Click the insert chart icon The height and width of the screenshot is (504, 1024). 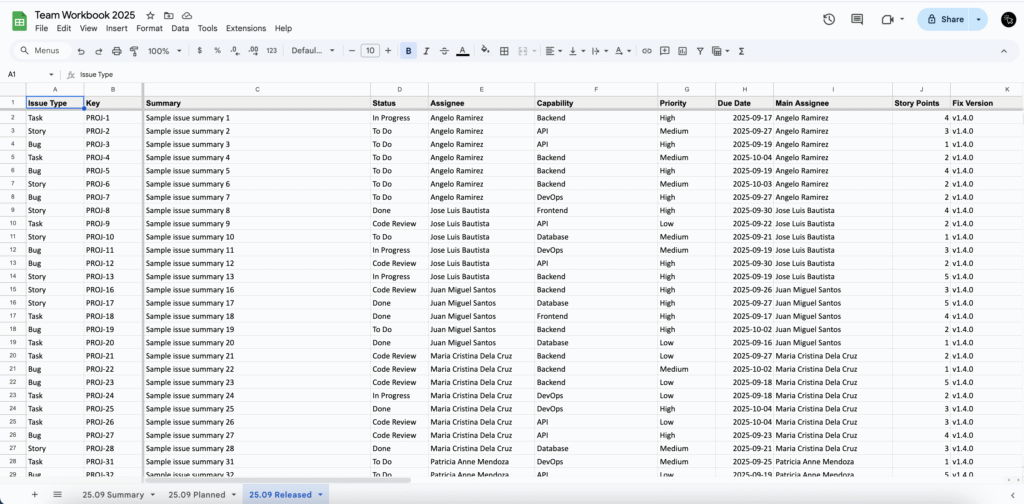point(681,51)
